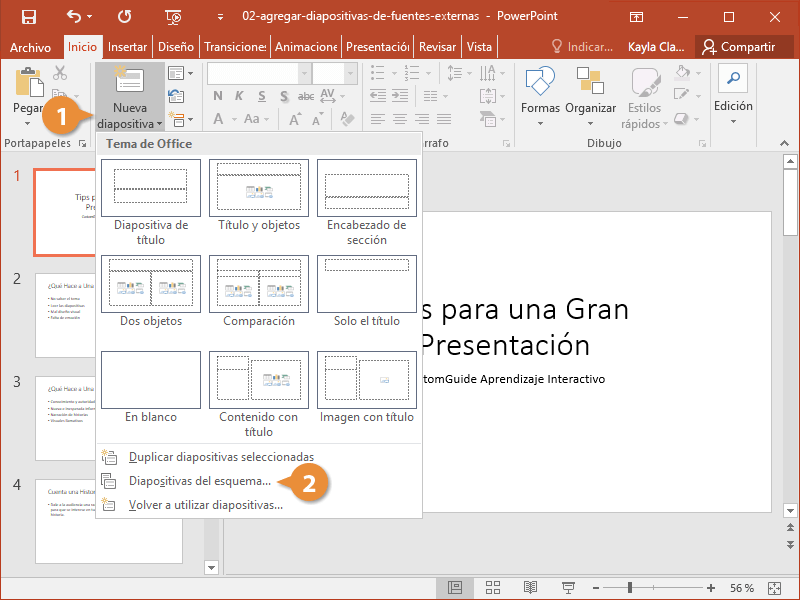Click the text direction icon
This screenshot has width=800, height=600.
tap(487, 73)
